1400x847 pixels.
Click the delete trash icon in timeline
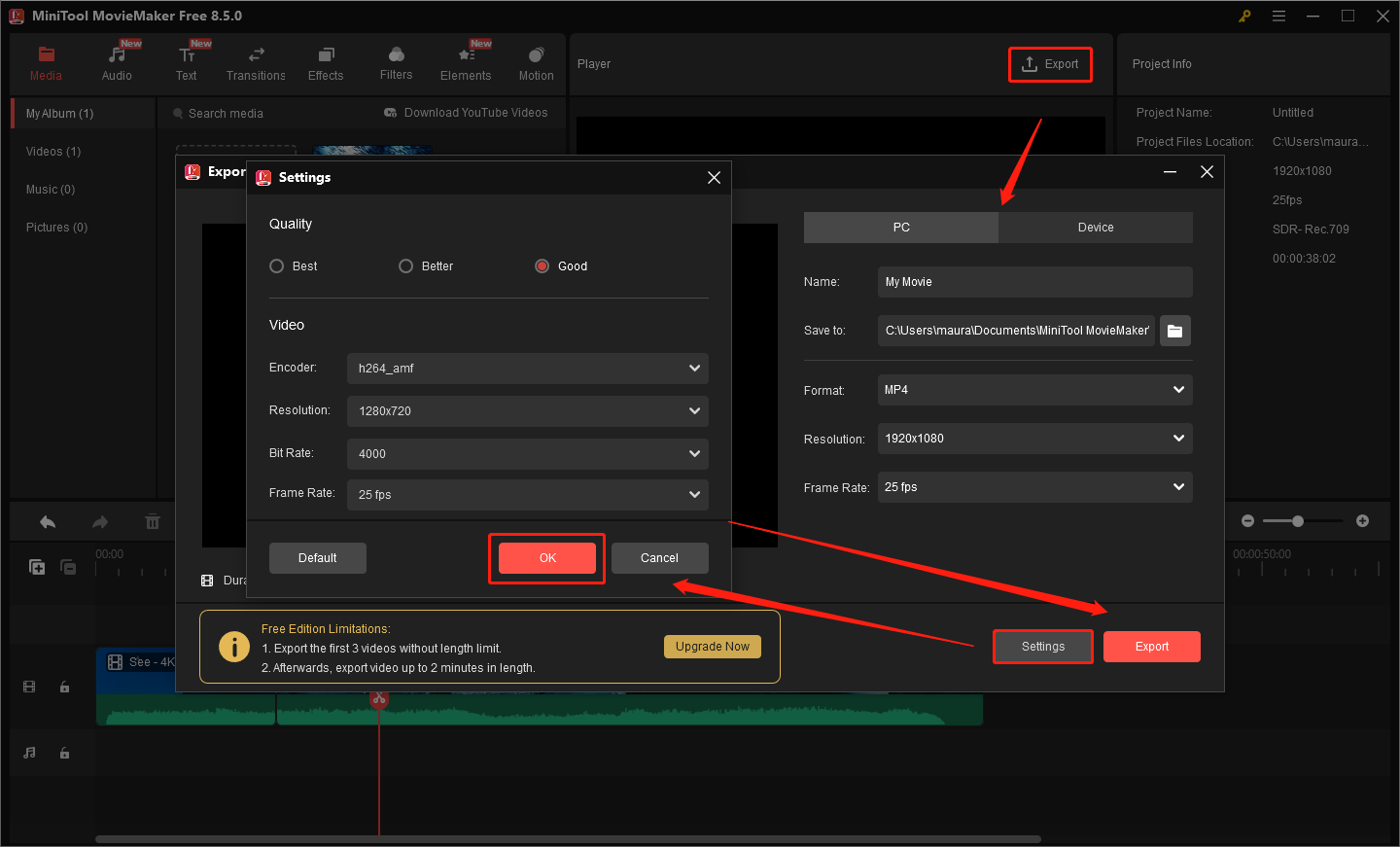point(153,522)
